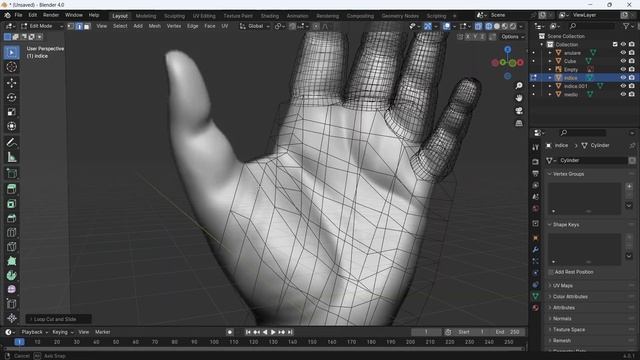The height and width of the screenshot is (360, 640).
Task: Select the Smooth tool
Action: point(11,289)
